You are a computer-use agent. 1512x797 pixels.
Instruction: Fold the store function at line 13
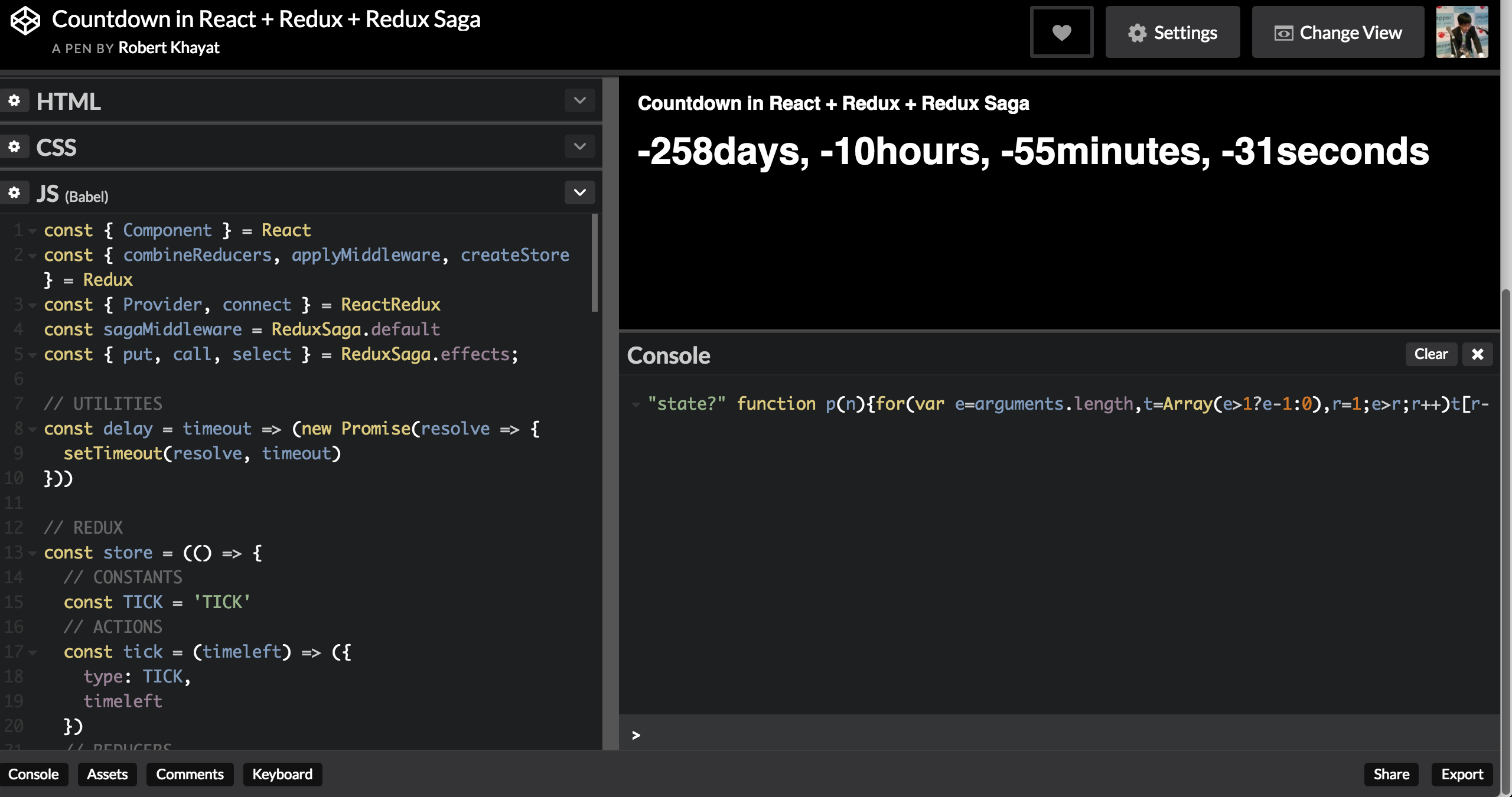[32, 553]
